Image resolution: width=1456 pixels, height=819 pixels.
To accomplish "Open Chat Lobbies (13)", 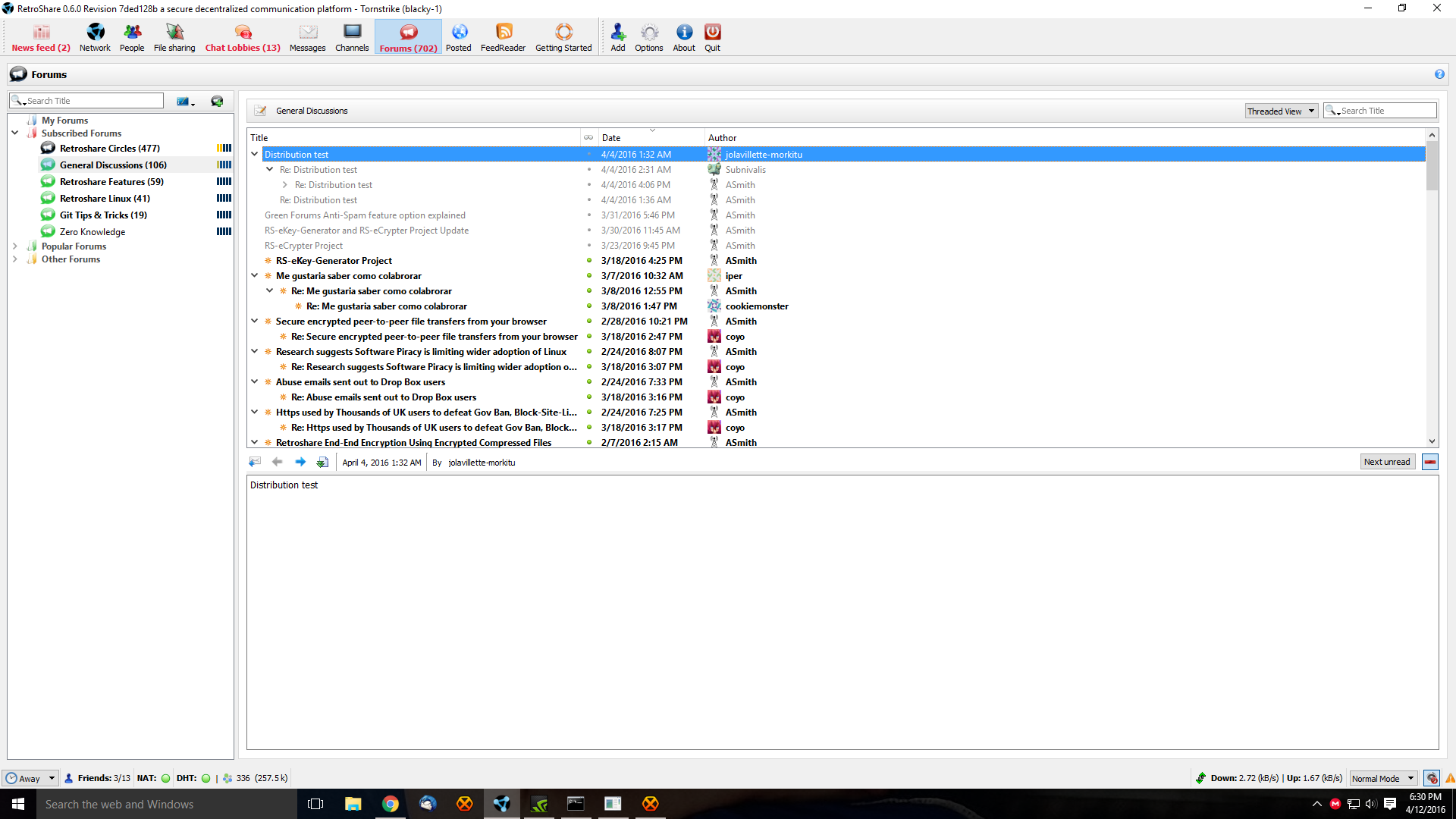I will click(x=243, y=37).
